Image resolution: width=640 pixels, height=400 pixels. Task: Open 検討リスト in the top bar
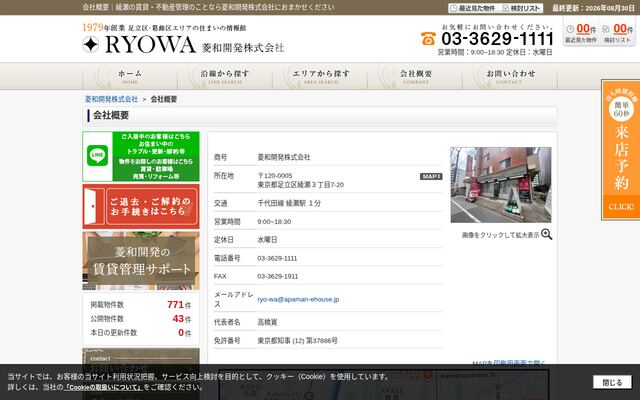point(522,8)
